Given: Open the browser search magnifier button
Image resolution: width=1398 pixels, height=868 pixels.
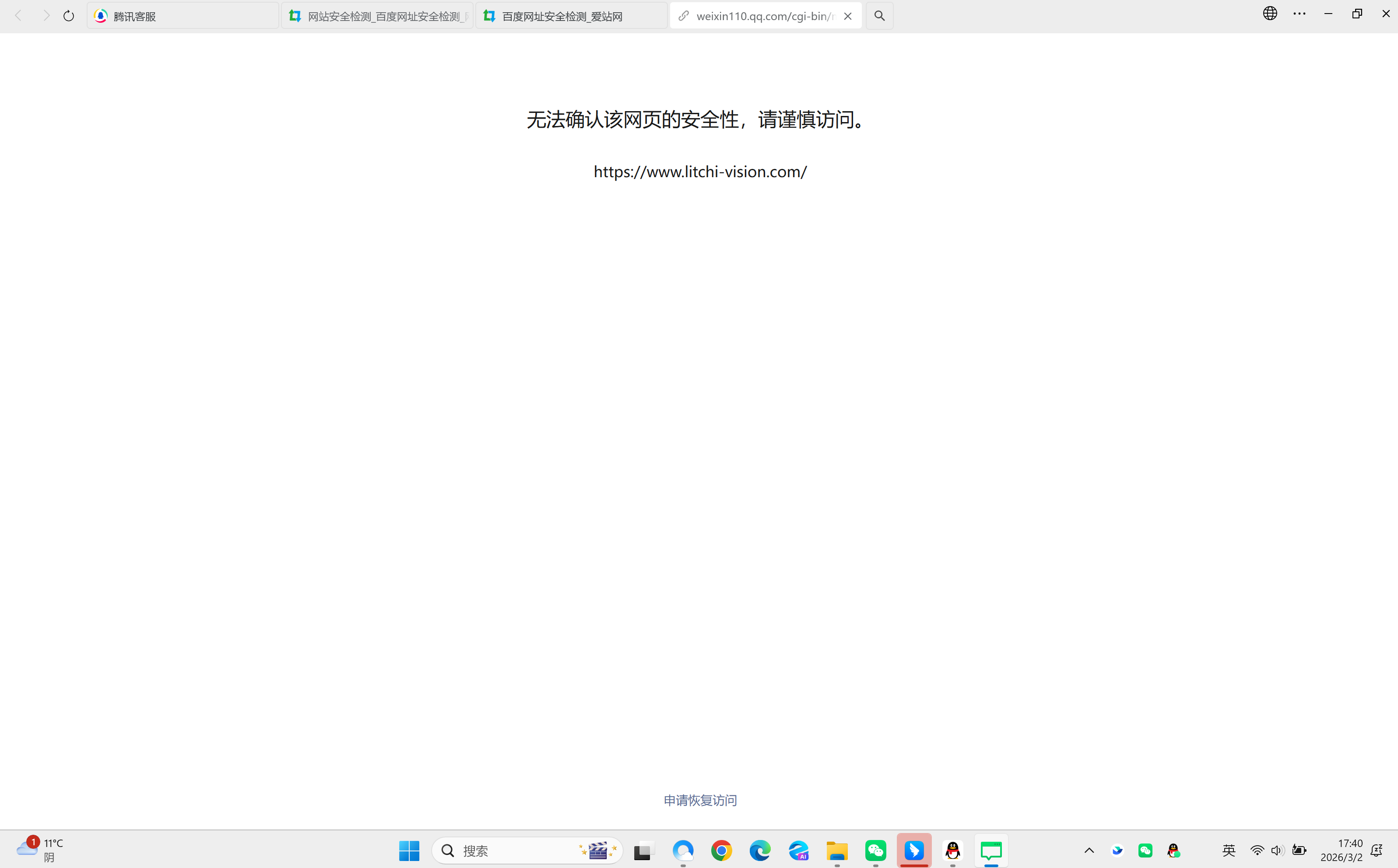Looking at the screenshot, I should tap(879, 16).
